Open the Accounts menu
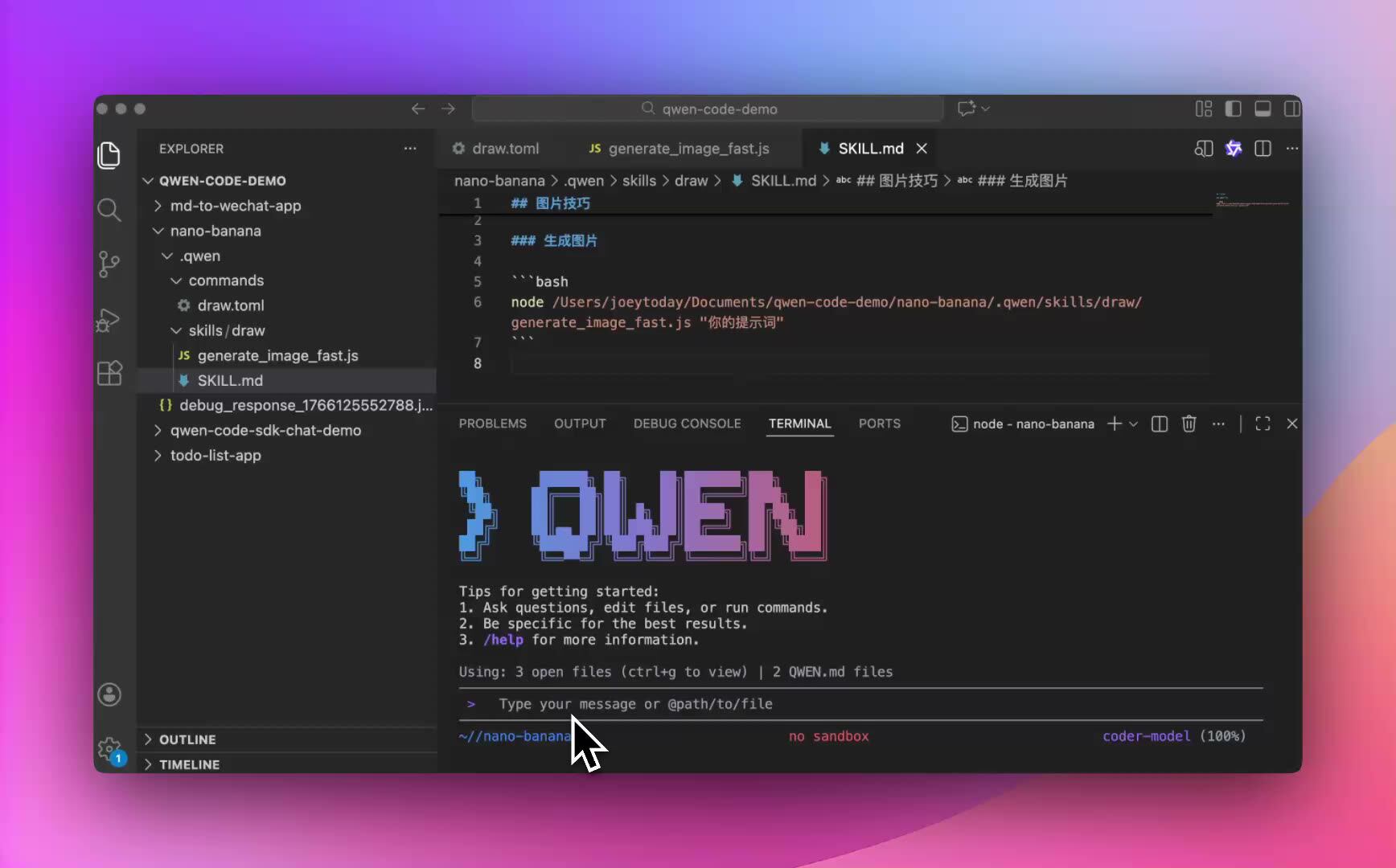Viewport: 1396px width, 868px height. tap(109, 694)
